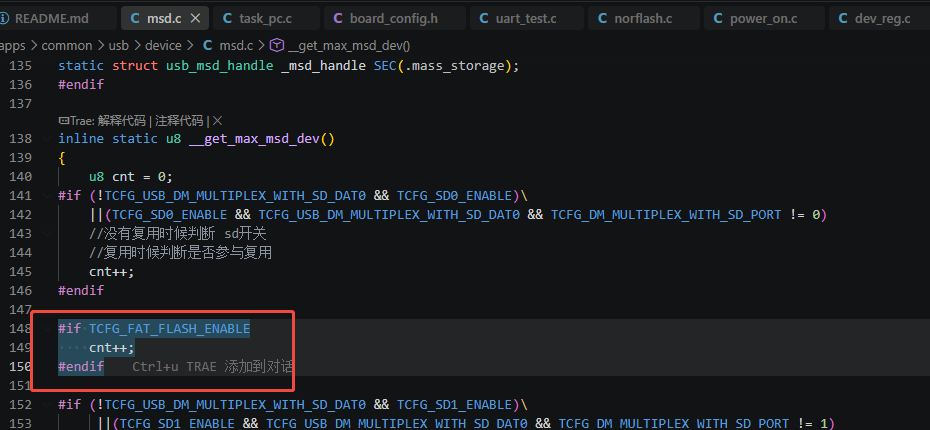Switch to the task_pc.c tab
The height and width of the screenshot is (430, 930).
click(x=265, y=18)
